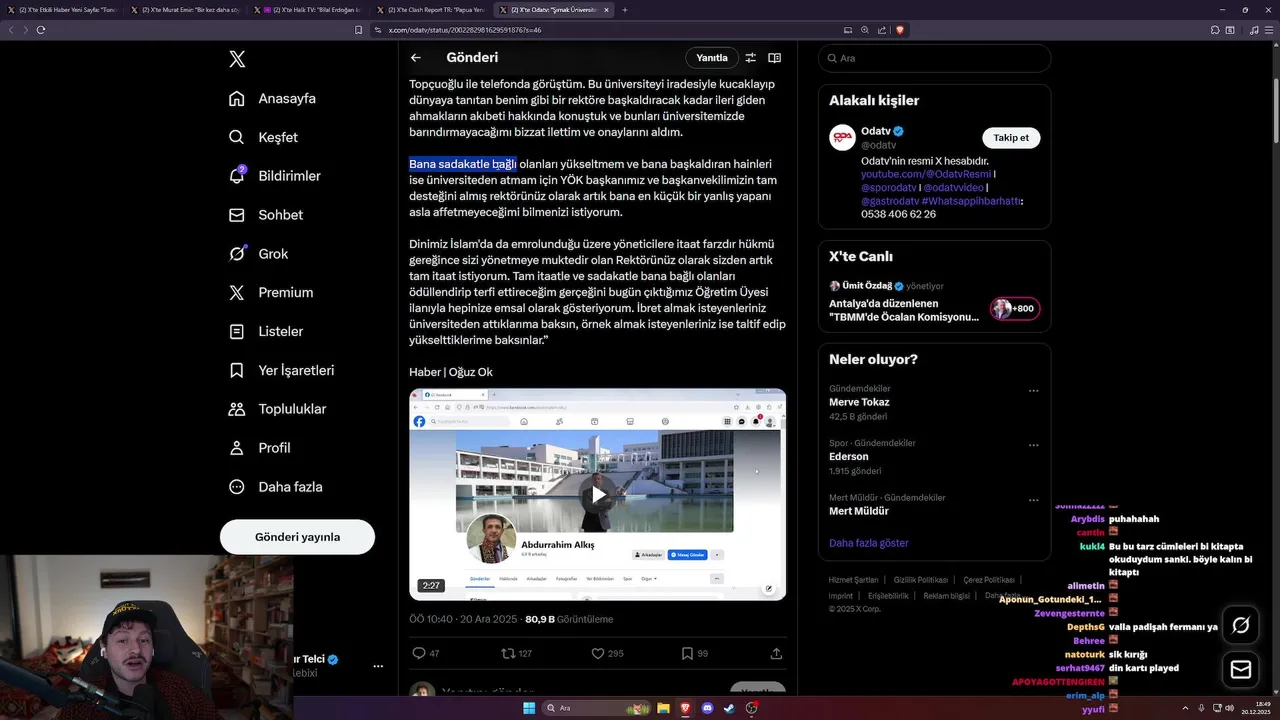Viewport: 1280px width, 720px height.
Task: Open reply sort settings icon
Action: point(750,58)
